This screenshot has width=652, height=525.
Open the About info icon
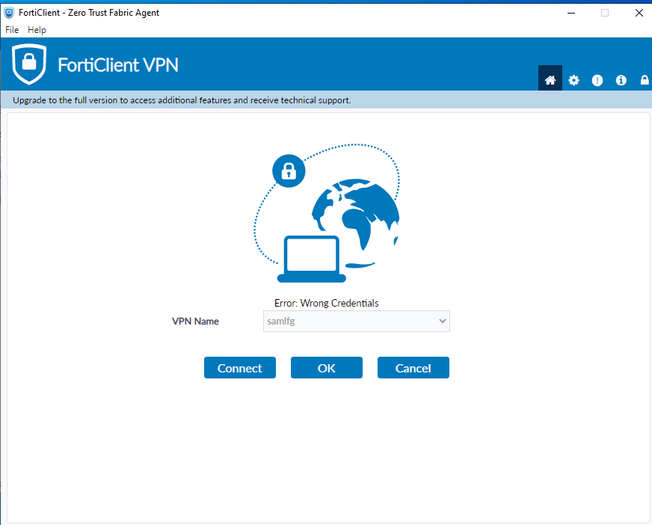pos(621,80)
